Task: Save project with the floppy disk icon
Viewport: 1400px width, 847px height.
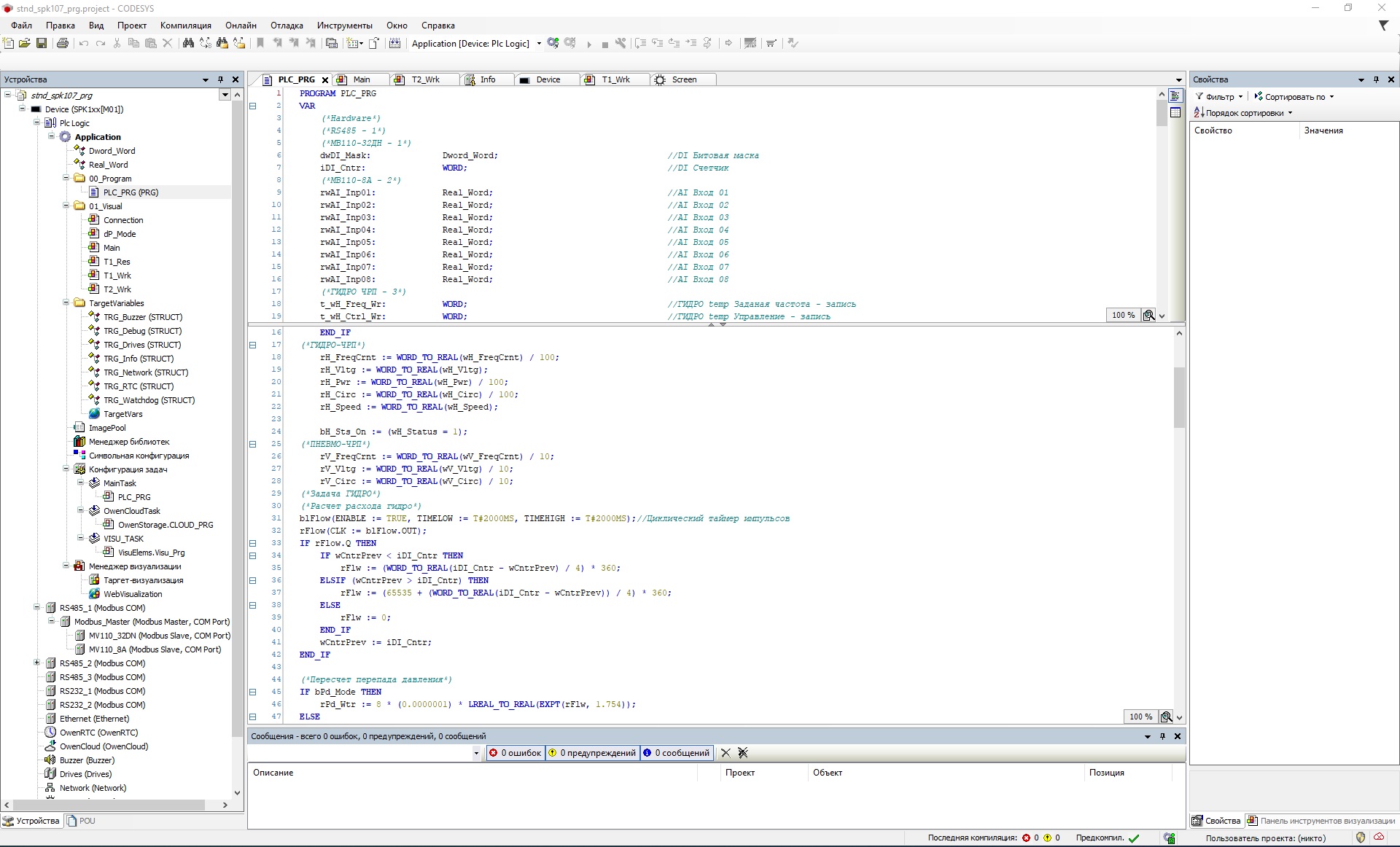Action: [x=42, y=44]
